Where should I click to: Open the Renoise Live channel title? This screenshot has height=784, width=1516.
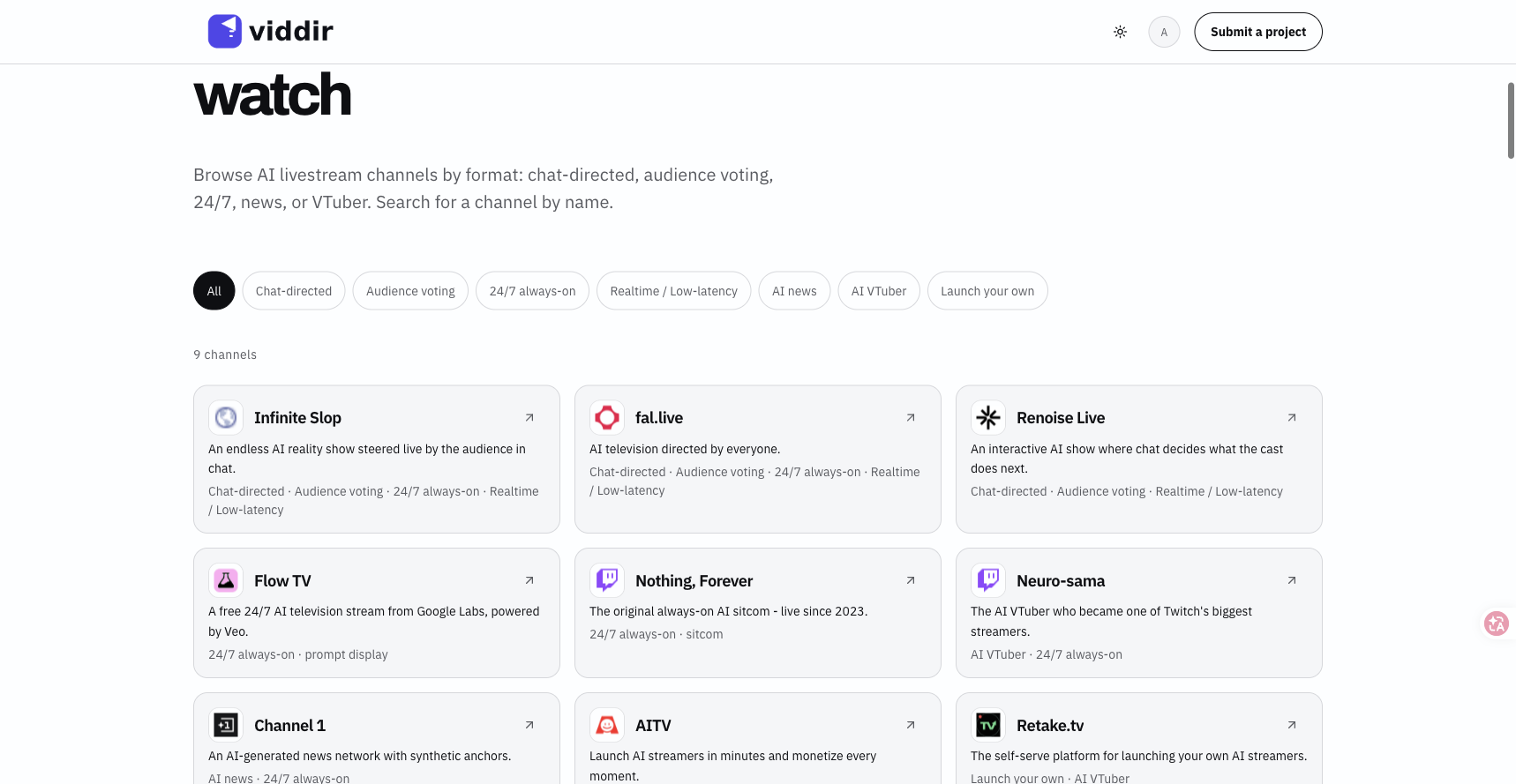(x=1061, y=418)
